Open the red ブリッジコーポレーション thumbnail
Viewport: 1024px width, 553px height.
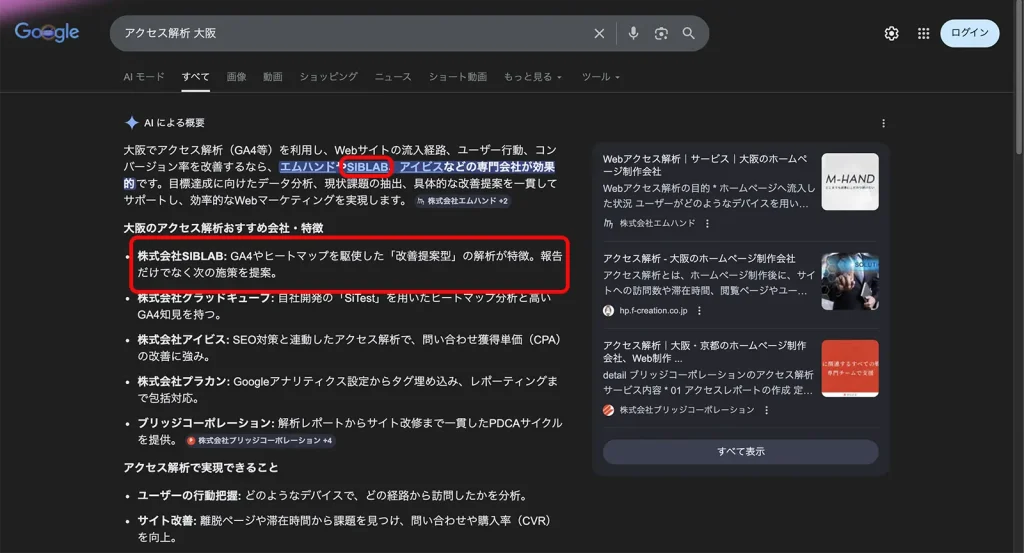coord(850,368)
